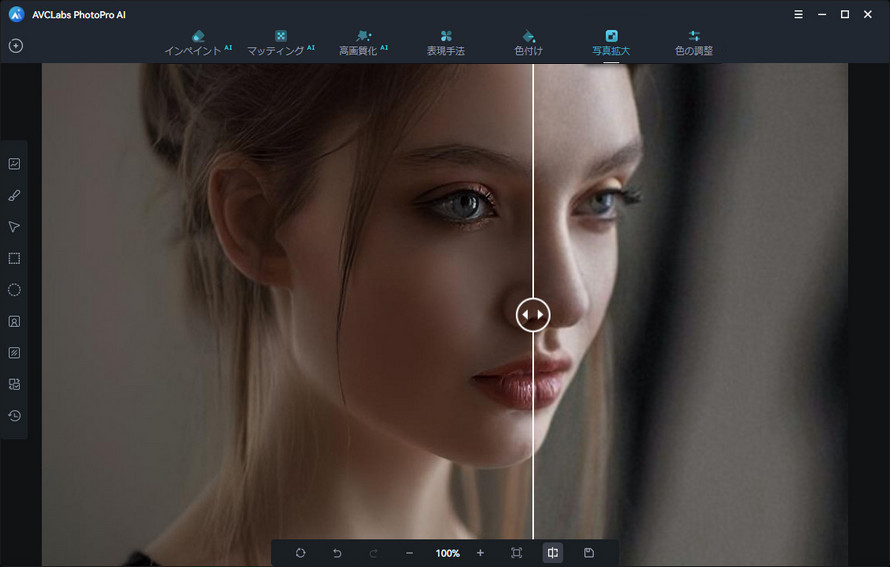Select the 色付け colorize tab
Screen dimensions: 890x567
click(528, 43)
